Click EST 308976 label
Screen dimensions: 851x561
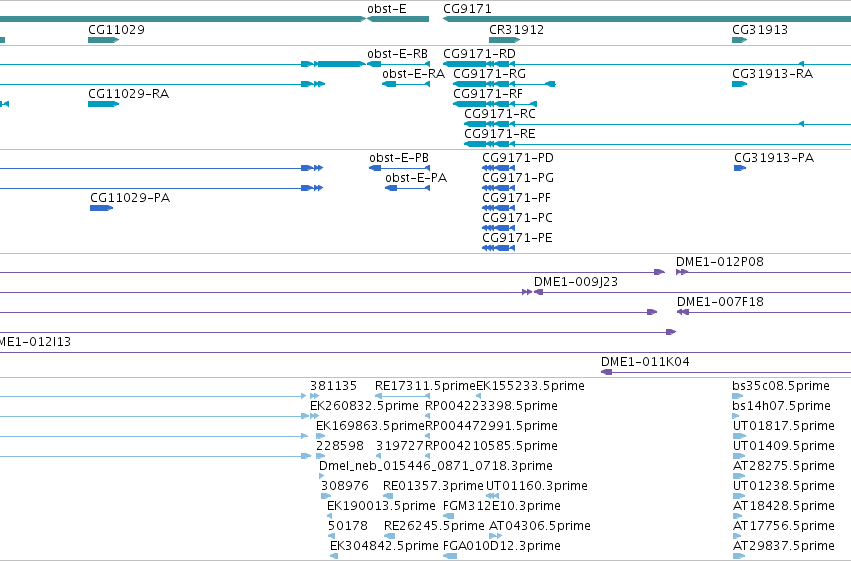(x=345, y=486)
